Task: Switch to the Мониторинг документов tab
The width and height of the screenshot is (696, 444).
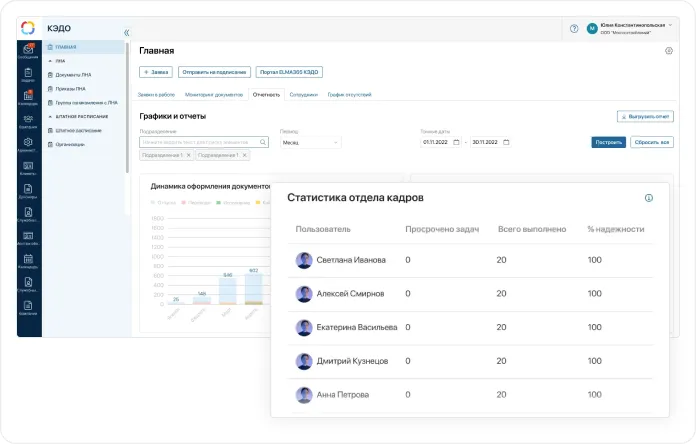Action: coord(214,94)
